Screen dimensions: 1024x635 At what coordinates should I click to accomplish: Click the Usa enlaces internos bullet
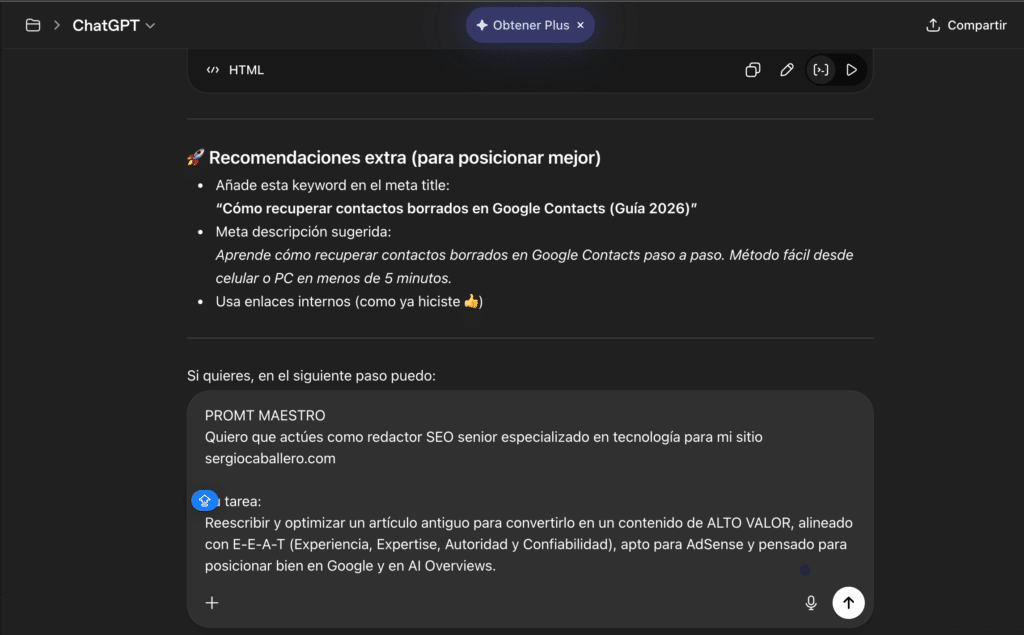(349, 301)
